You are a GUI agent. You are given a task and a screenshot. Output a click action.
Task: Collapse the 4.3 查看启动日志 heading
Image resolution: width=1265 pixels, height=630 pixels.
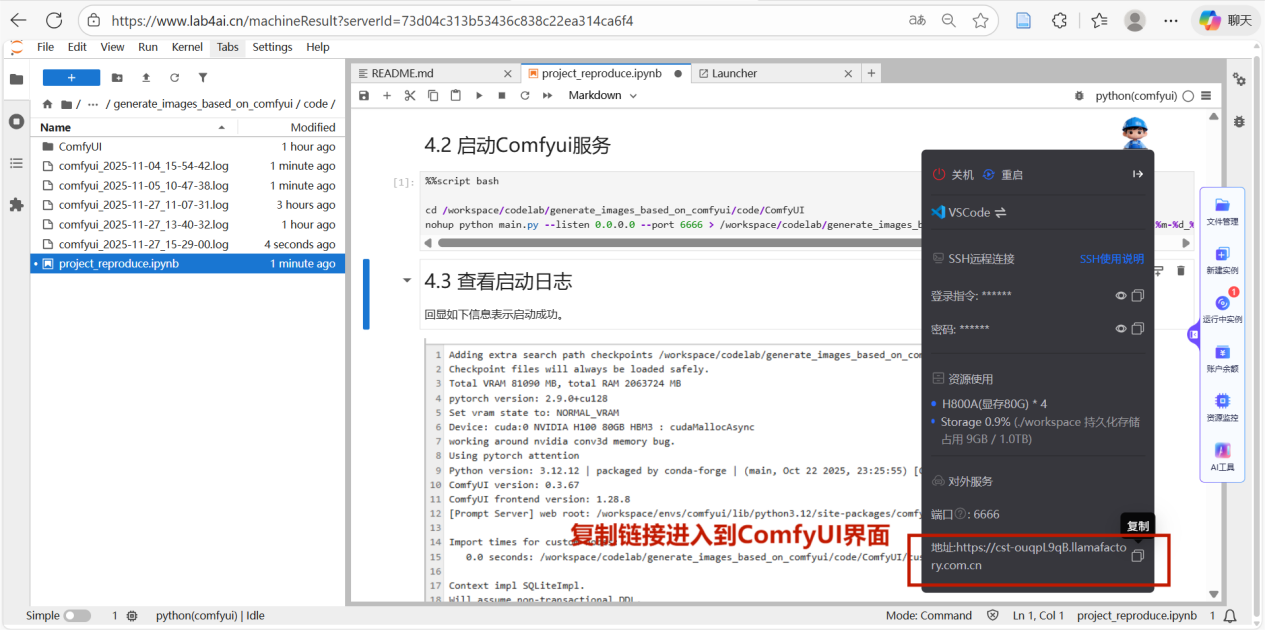[406, 281]
